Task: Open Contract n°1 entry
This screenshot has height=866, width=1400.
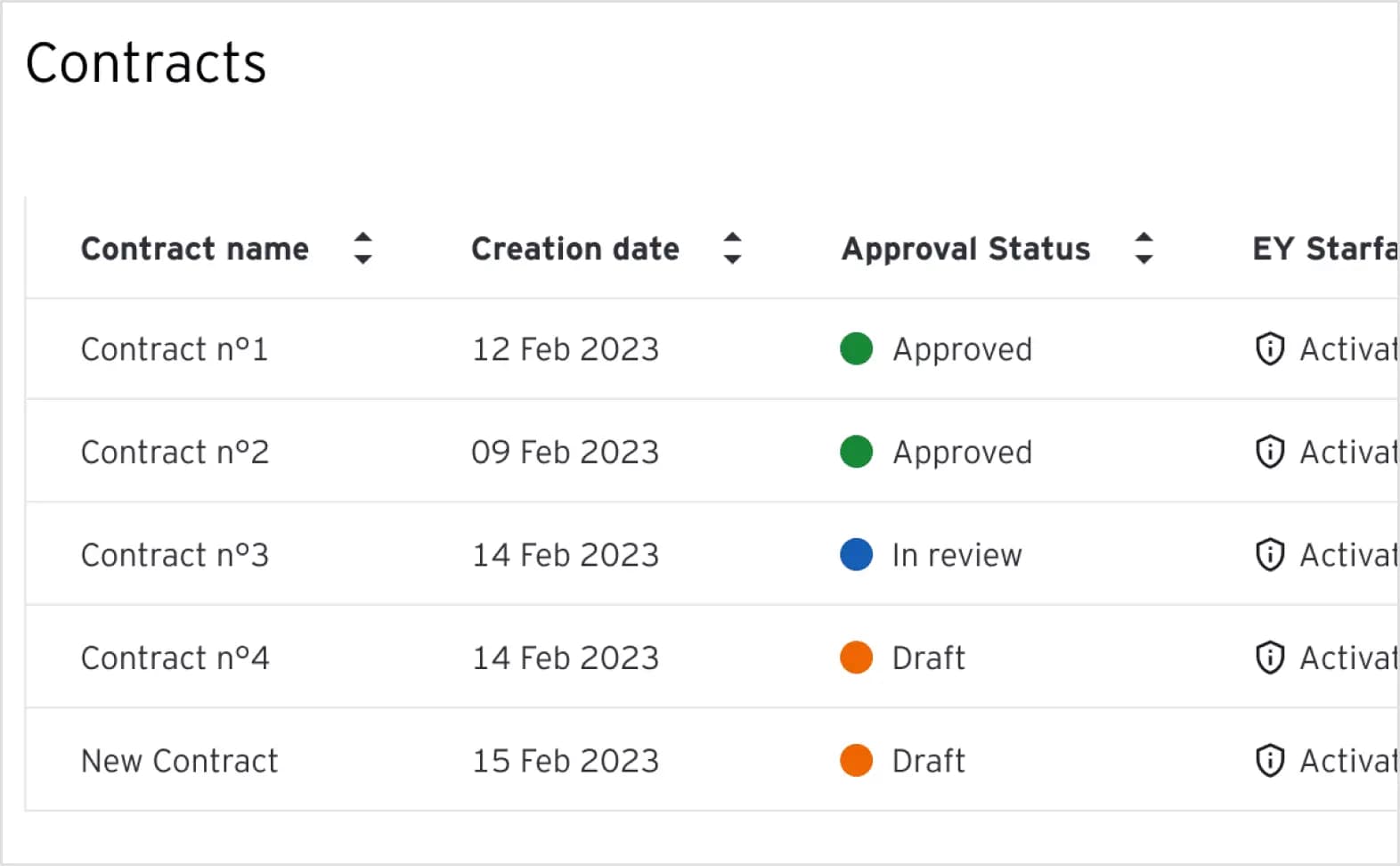Action: click(175, 349)
